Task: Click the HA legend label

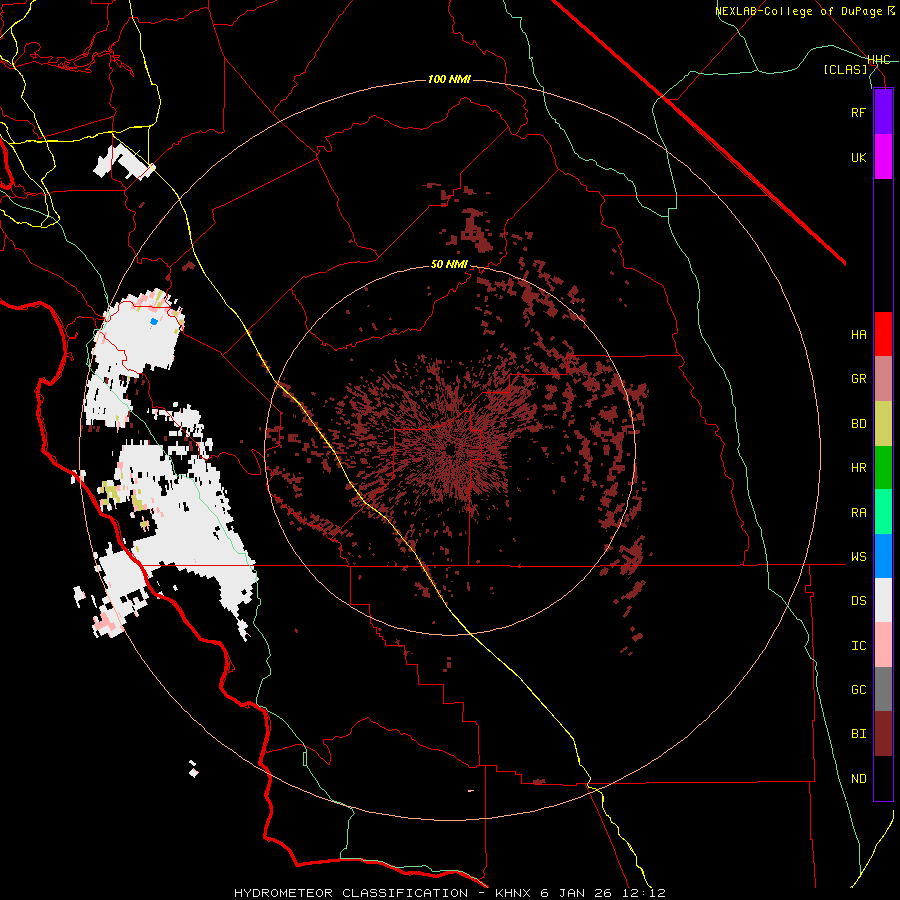Action: tap(858, 335)
